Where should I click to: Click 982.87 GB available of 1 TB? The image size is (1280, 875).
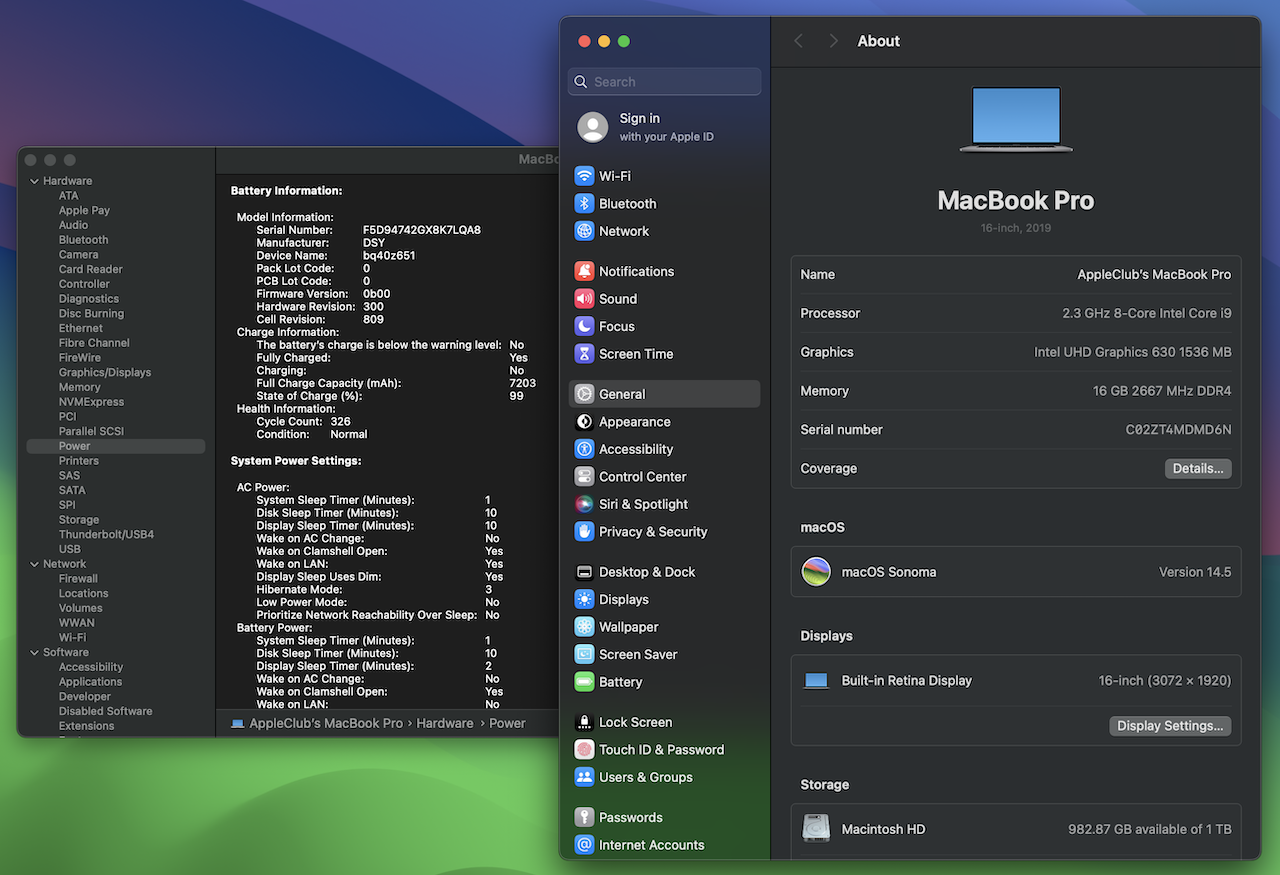[x=1150, y=829]
